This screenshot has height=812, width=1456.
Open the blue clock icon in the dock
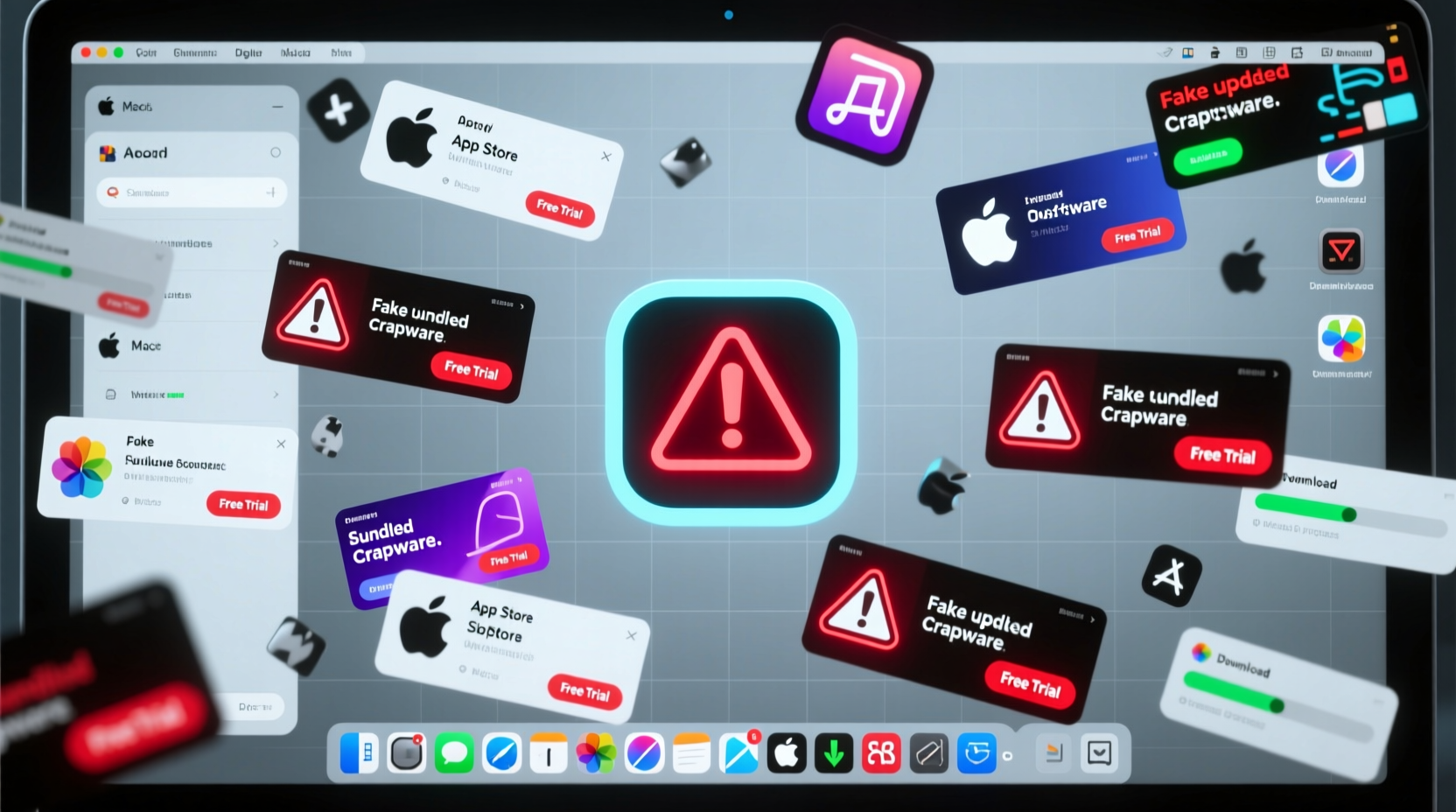(976, 753)
